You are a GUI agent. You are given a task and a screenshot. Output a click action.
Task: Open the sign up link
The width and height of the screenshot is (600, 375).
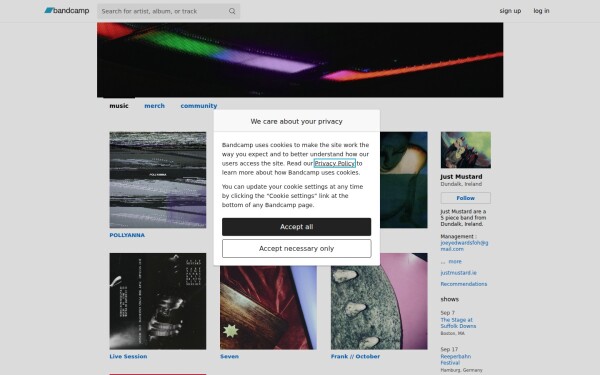[510, 11]
